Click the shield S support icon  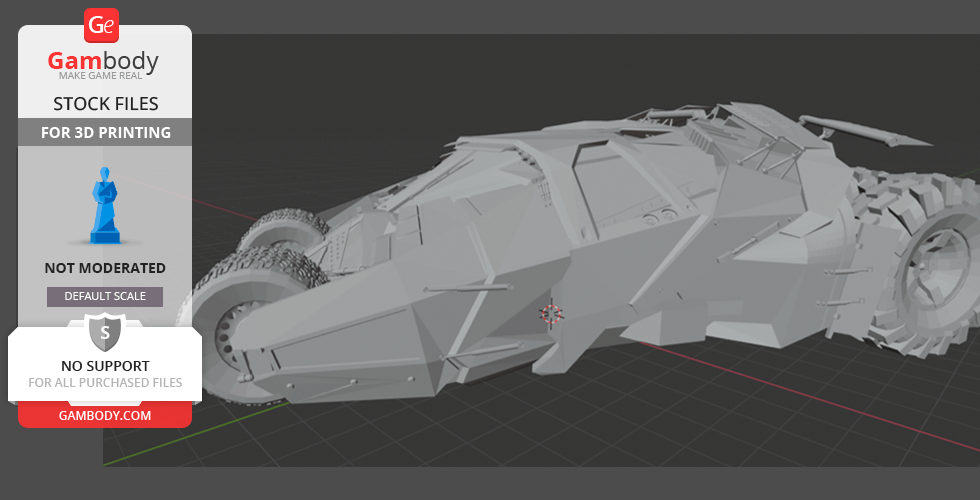click(x=105, y=333)
